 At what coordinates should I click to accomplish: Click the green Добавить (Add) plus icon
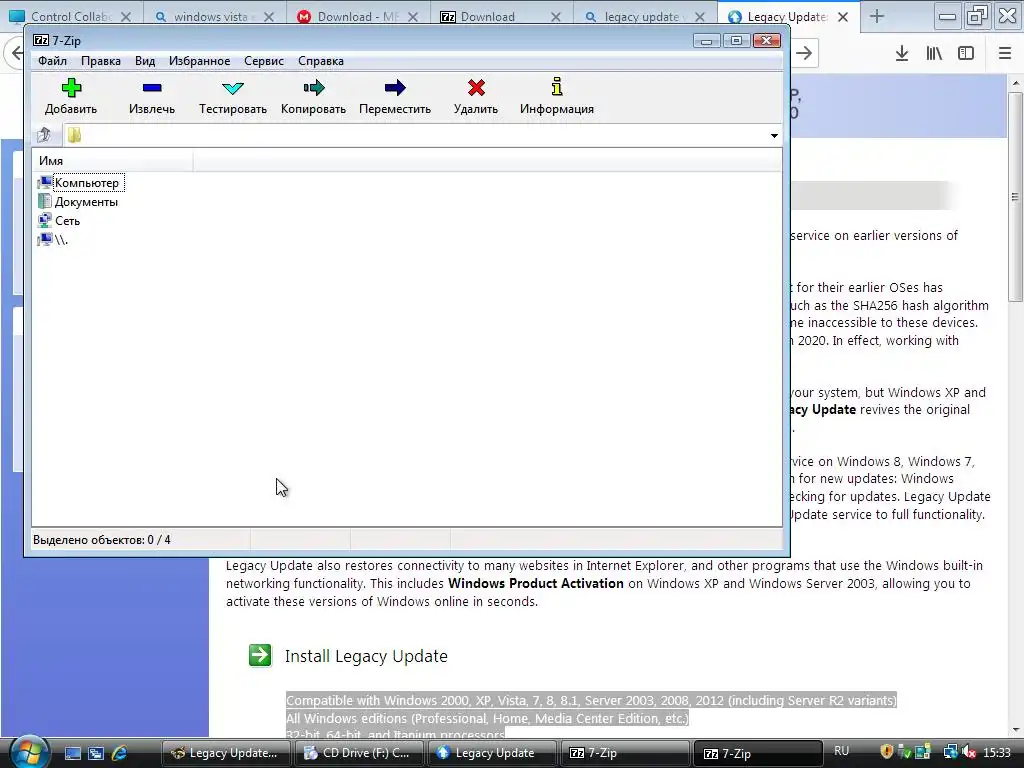(x=71, y=88)
